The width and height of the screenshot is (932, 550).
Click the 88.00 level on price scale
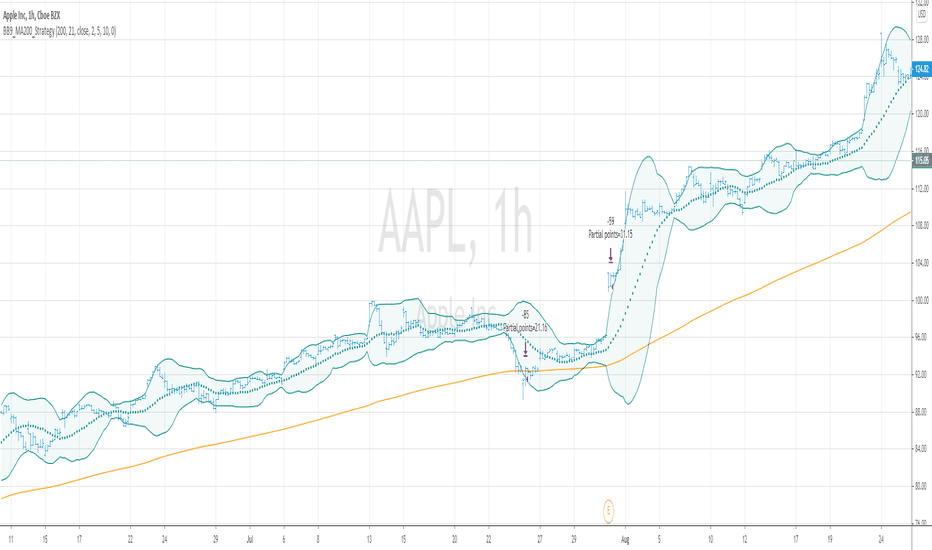pos(922,411)
